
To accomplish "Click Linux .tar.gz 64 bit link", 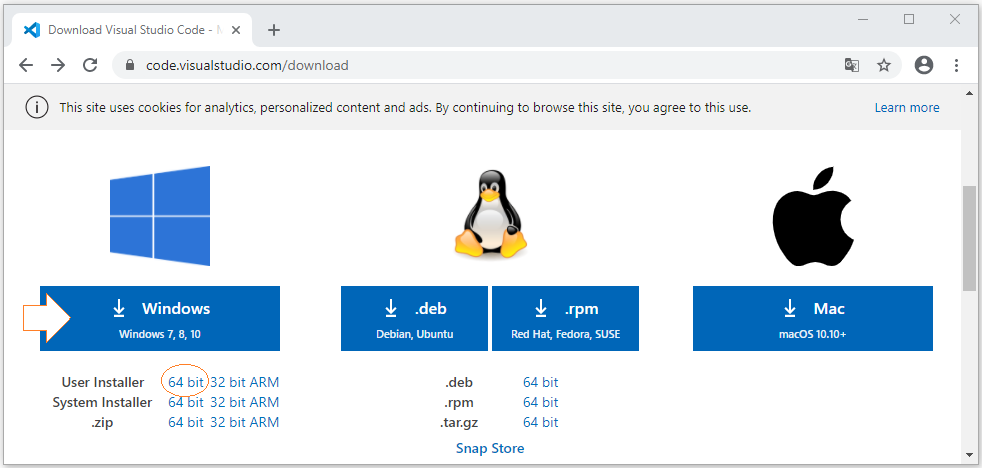I will [540, 422].
